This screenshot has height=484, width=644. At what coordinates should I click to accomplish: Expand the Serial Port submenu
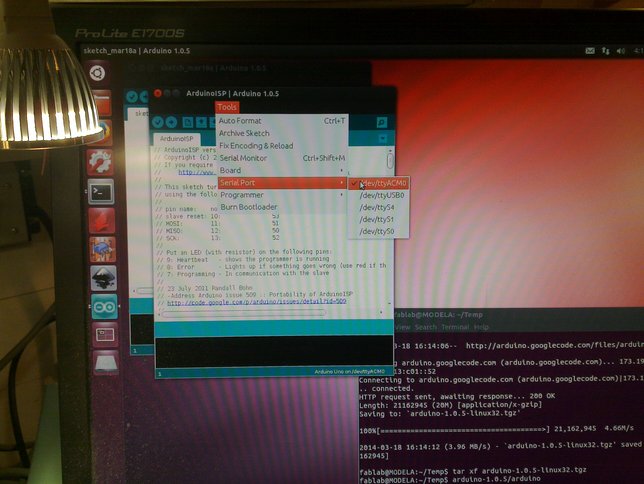282,182
